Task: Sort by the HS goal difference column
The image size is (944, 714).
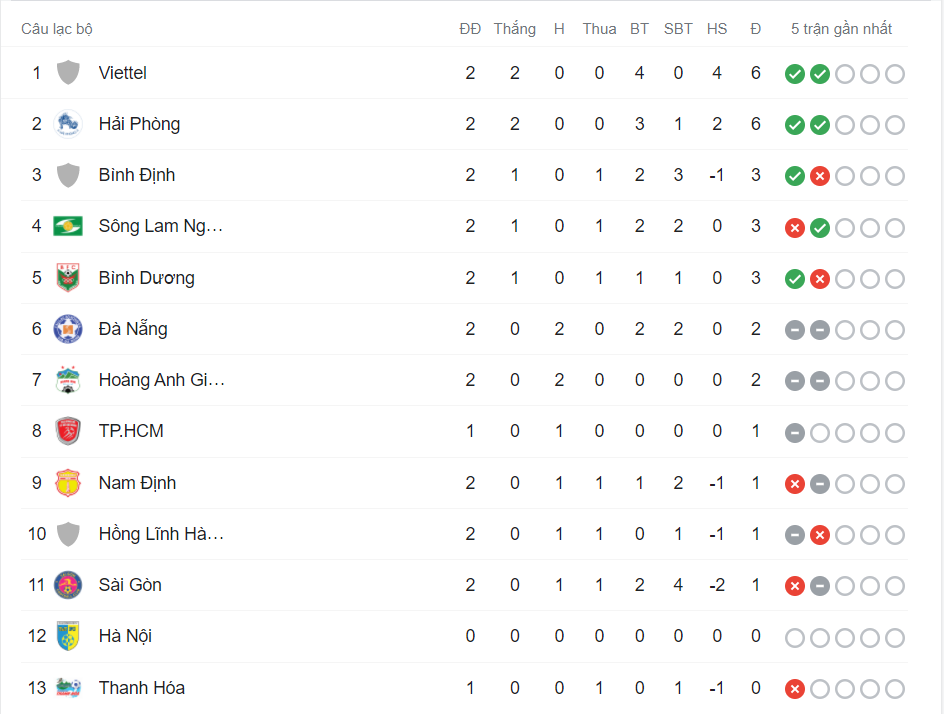Action: coord(717,29)
